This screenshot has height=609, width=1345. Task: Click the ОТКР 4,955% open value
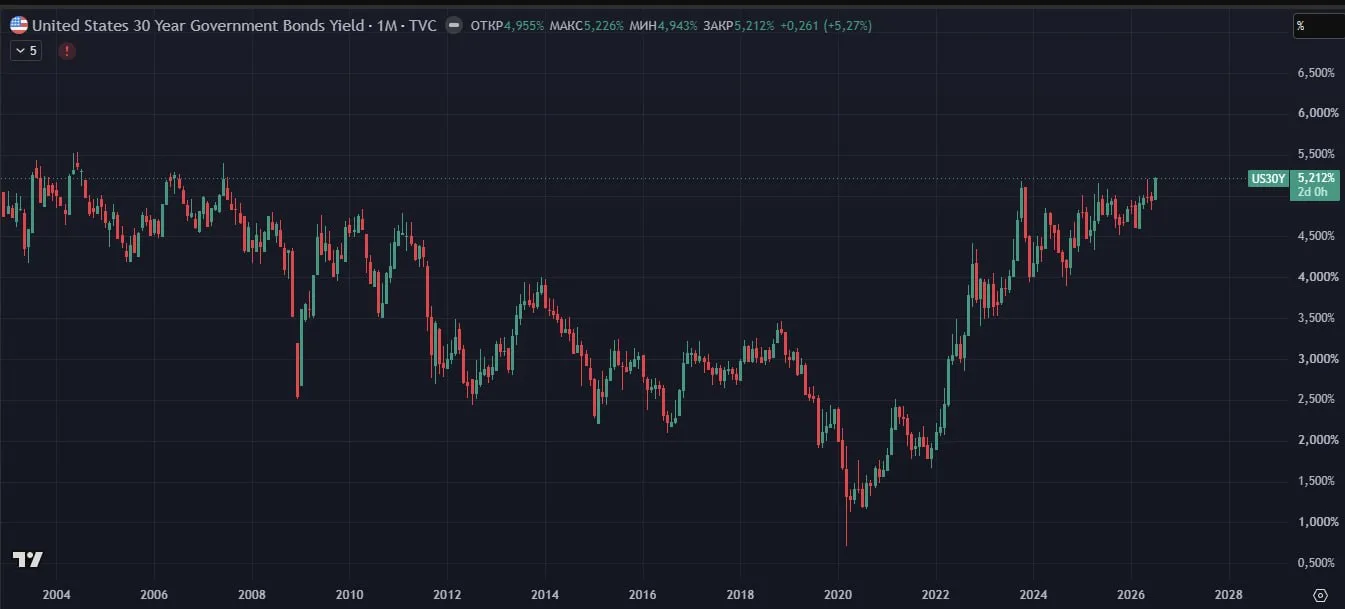pos(507,25)
